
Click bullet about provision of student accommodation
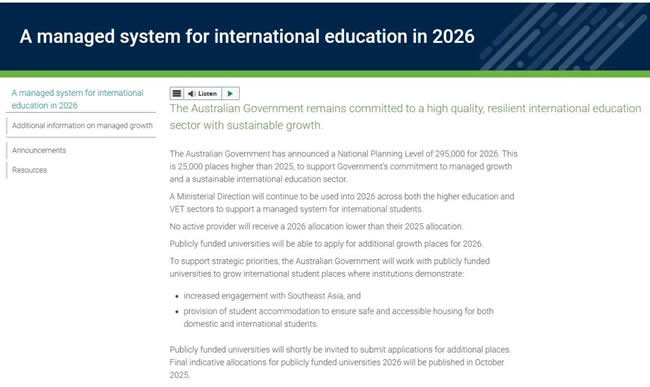(338, 317)
